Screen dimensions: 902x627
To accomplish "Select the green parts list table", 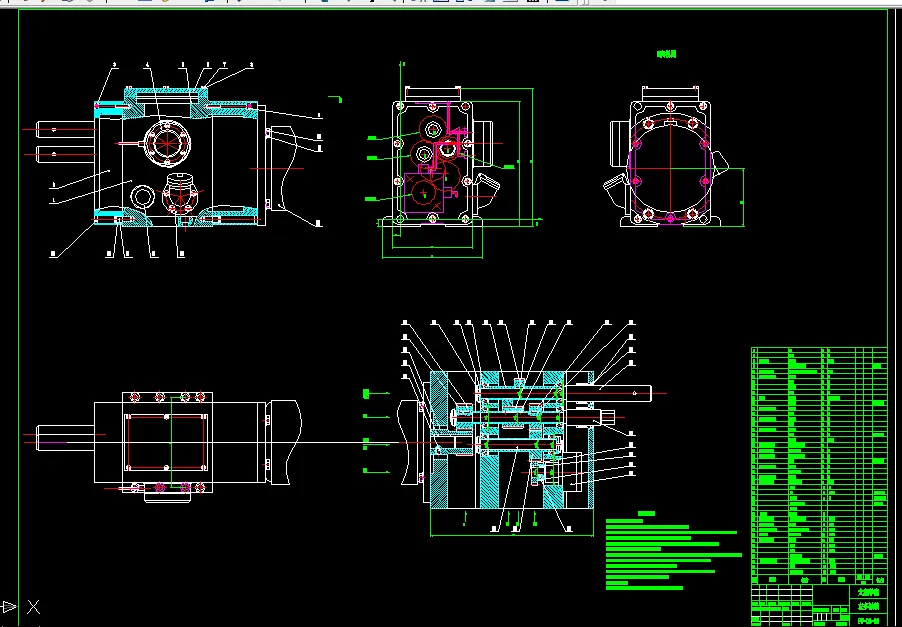I will pyautogui.click(x=819, y=465).
